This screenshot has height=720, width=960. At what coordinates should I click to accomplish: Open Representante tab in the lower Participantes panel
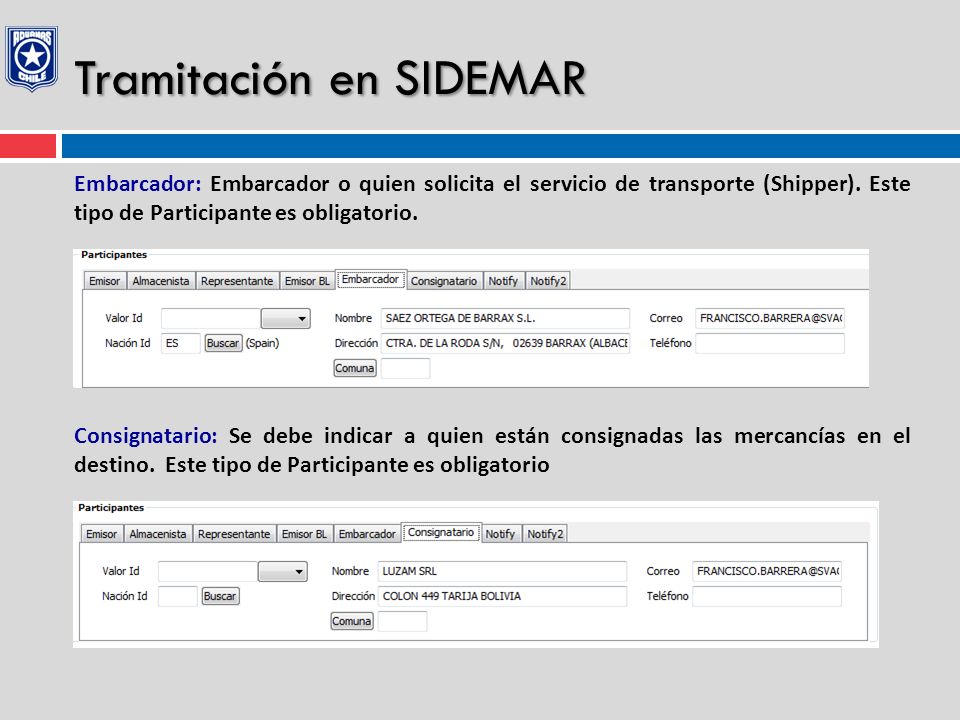coord(234,534)
